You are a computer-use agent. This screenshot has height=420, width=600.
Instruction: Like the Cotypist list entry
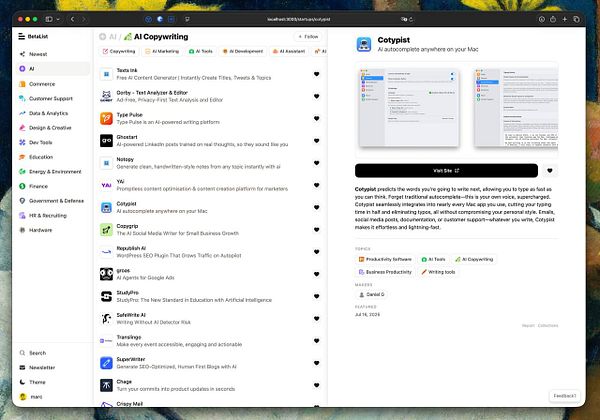(316, 207)
